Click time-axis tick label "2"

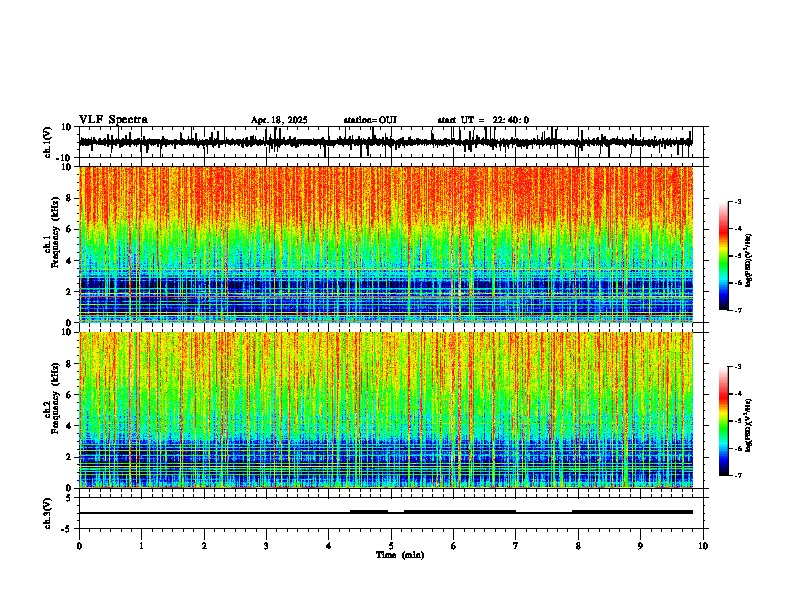click(x=204, y=546)
